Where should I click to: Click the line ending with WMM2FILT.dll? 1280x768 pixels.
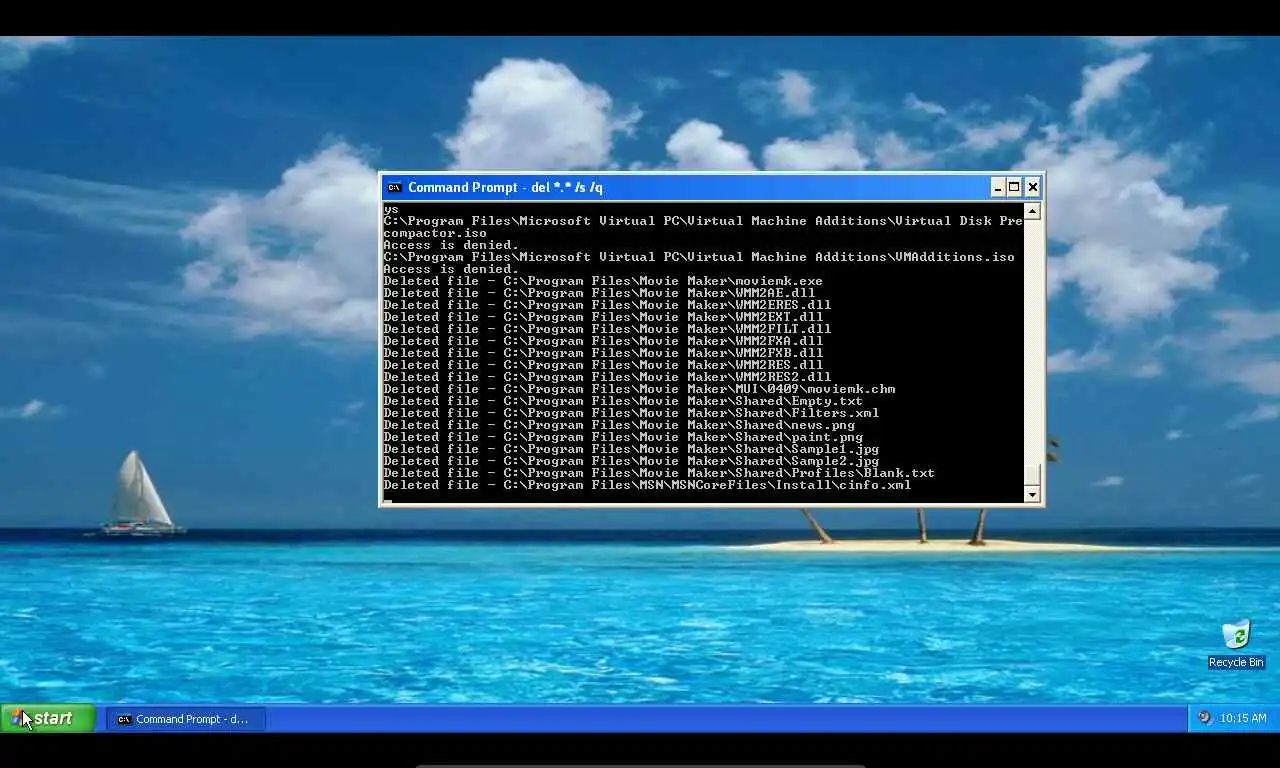(x=607, y=329)
